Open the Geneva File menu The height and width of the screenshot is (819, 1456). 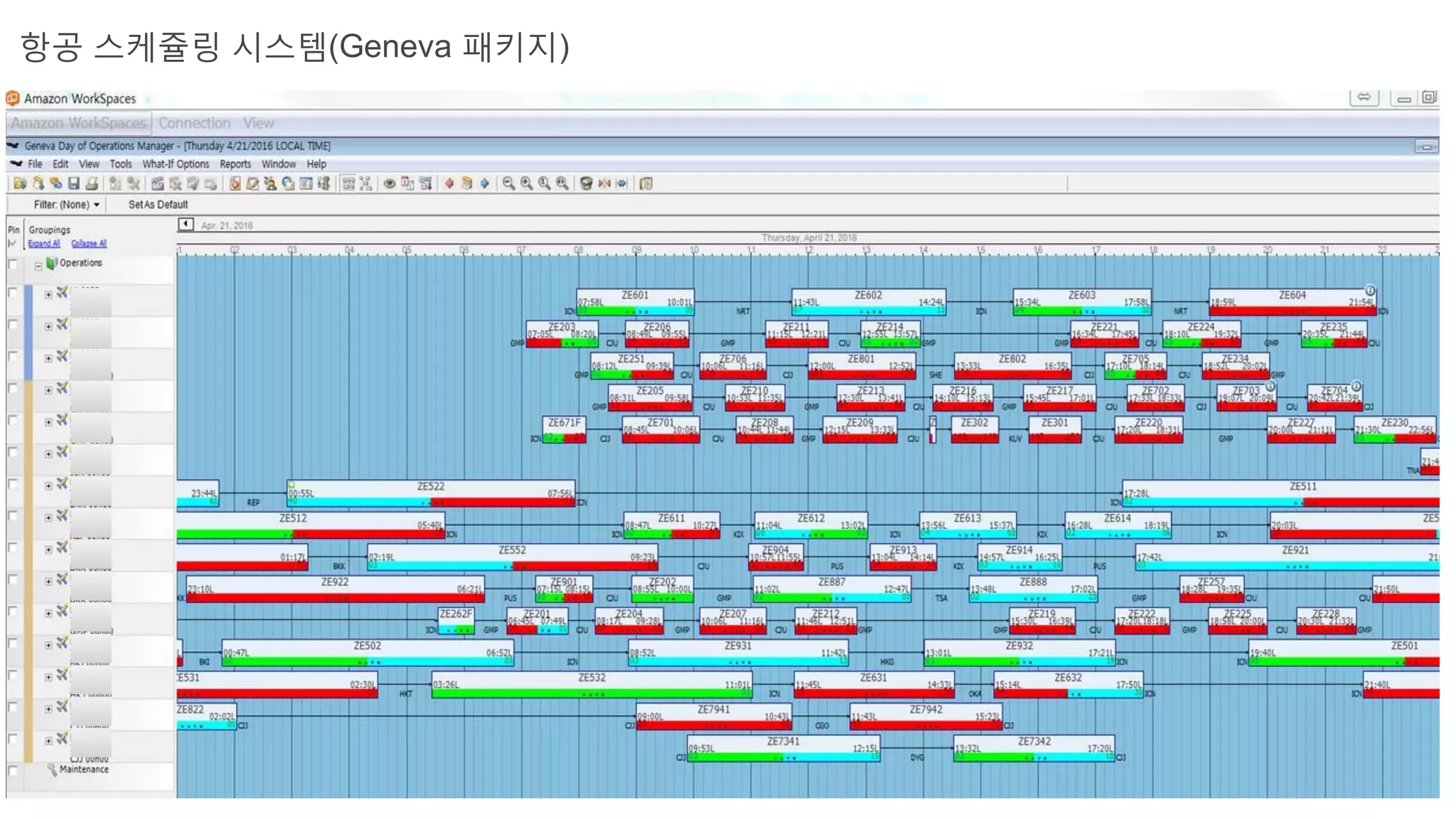35,164
